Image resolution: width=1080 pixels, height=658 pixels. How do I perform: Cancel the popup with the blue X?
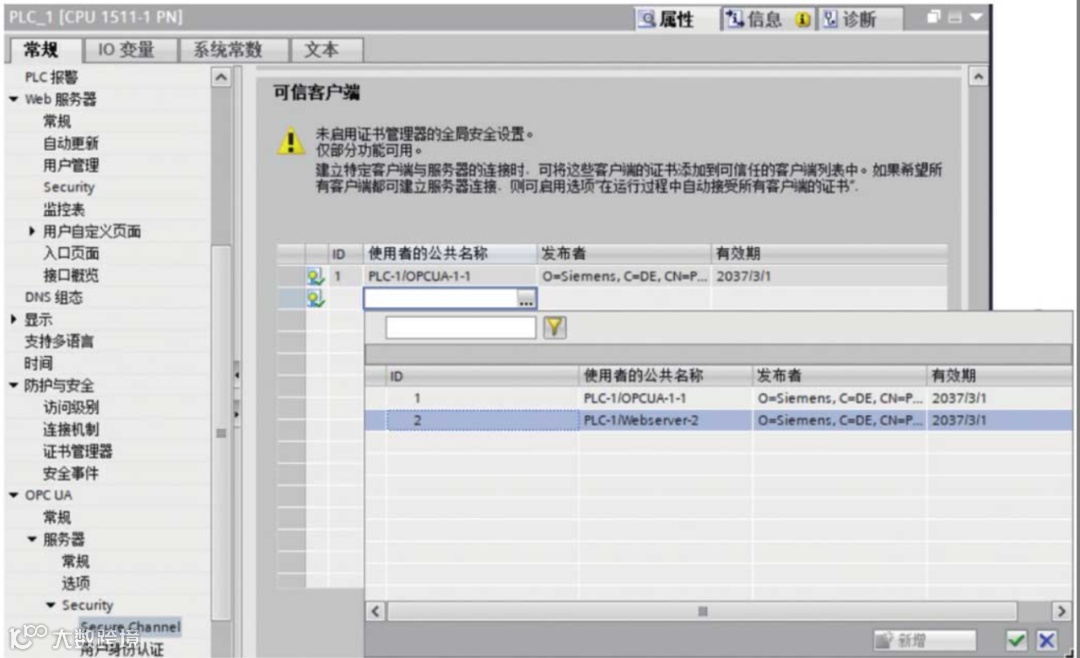click(1046, 640)
